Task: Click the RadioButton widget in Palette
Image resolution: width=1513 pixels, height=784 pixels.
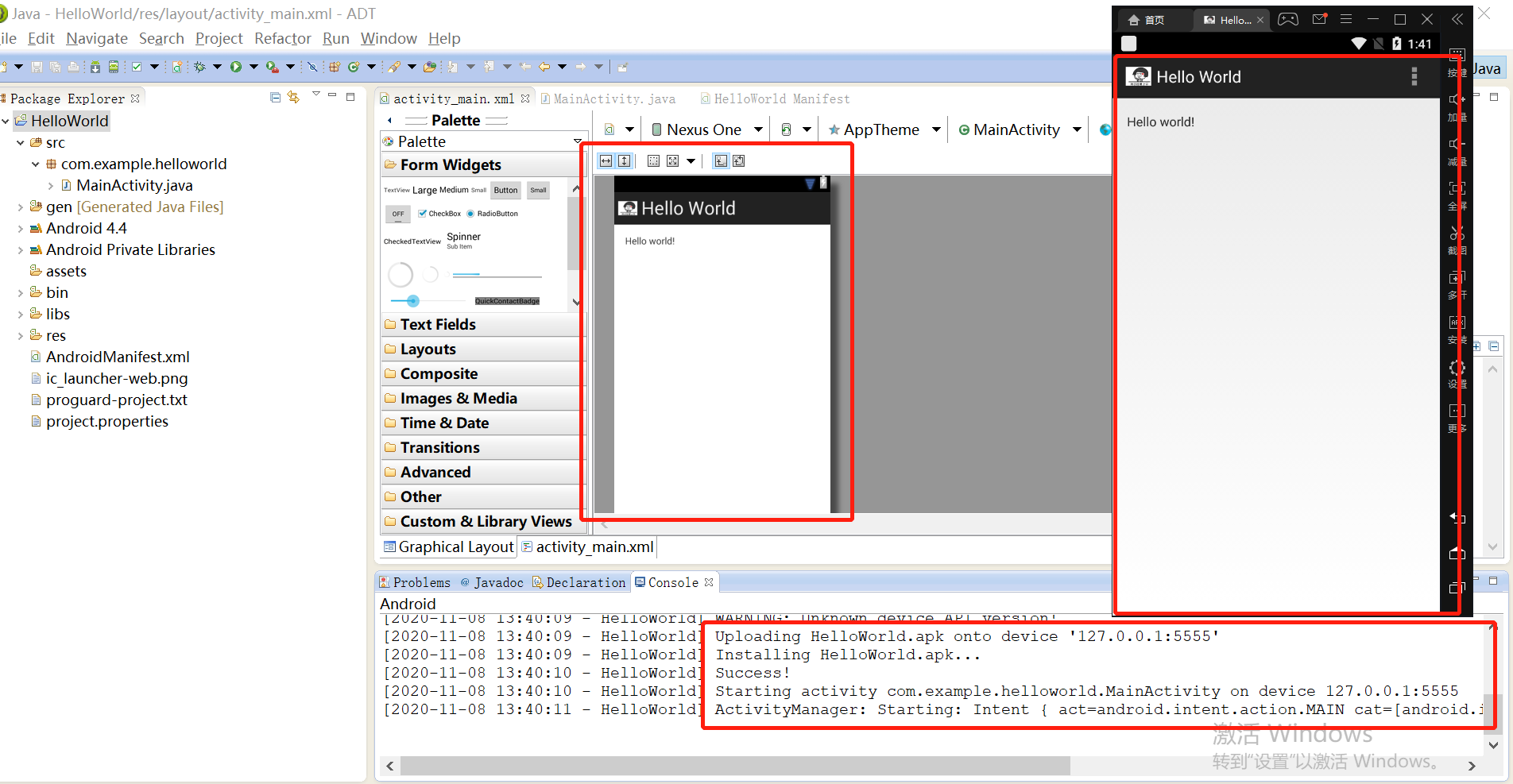Action: point(493,214)
